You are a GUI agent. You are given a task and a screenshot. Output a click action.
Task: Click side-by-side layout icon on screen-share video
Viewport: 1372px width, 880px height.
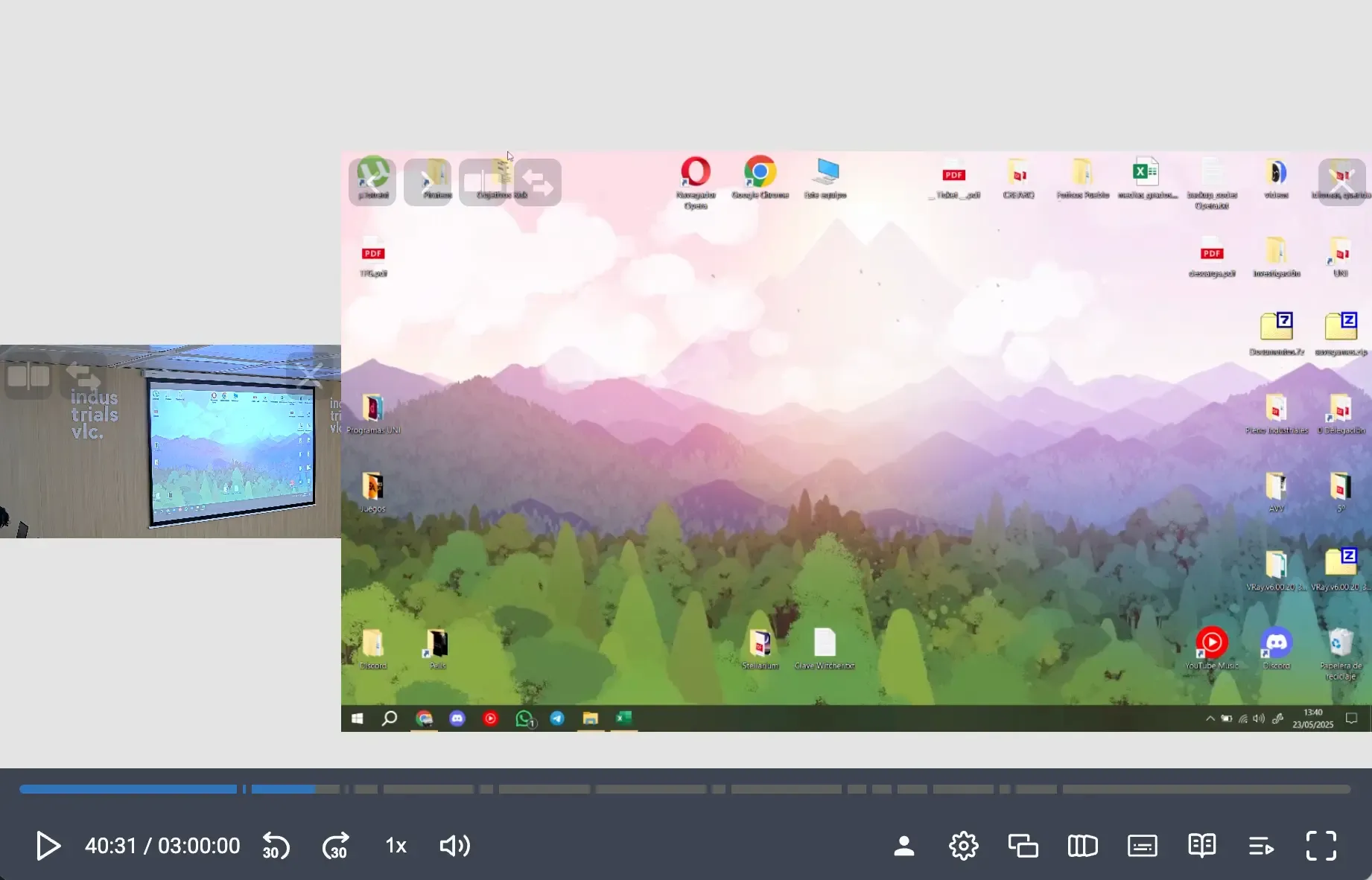(483, 182)
